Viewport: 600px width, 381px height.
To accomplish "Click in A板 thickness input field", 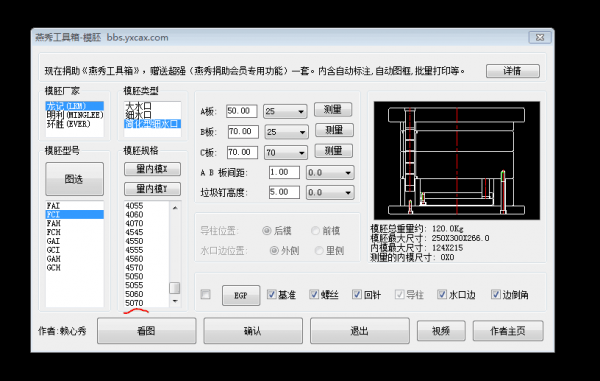I will click(241, 111).
